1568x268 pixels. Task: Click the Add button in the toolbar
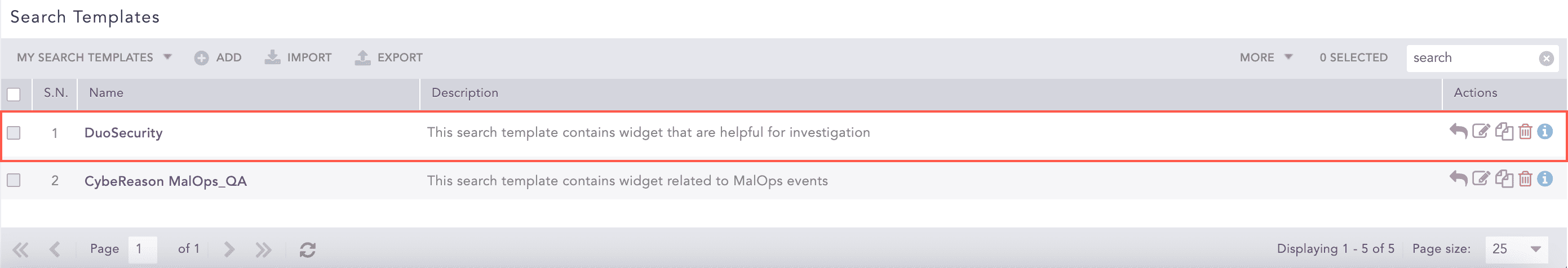(218, 57)
